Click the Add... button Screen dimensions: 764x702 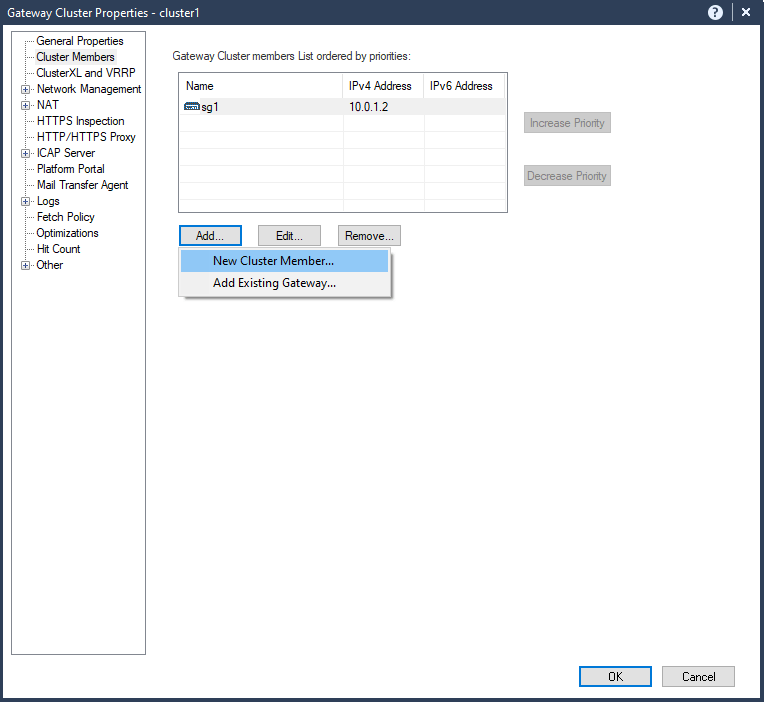210,236
